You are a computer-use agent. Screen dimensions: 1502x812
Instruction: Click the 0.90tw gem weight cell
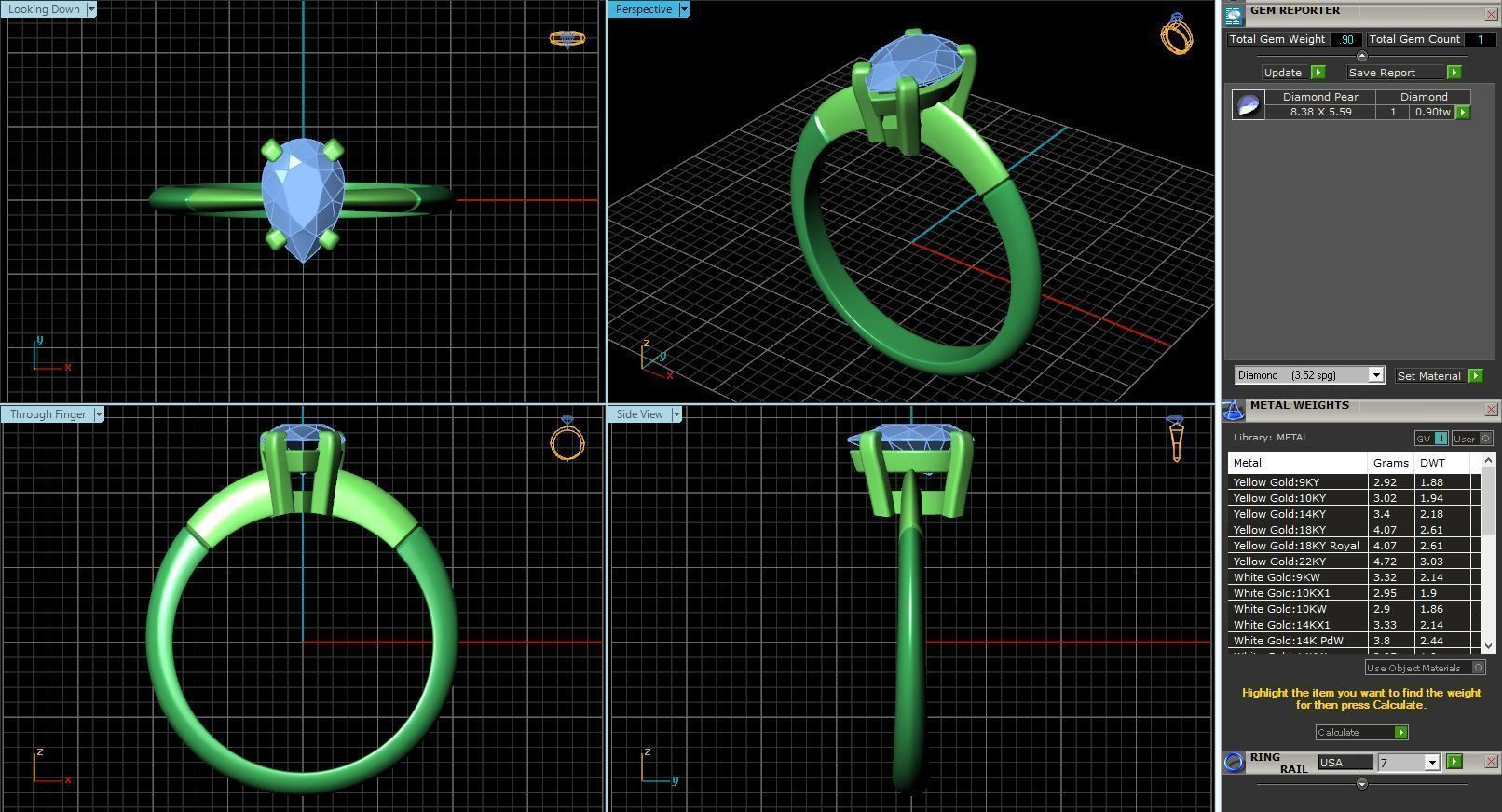click(x=1433, y=112)
